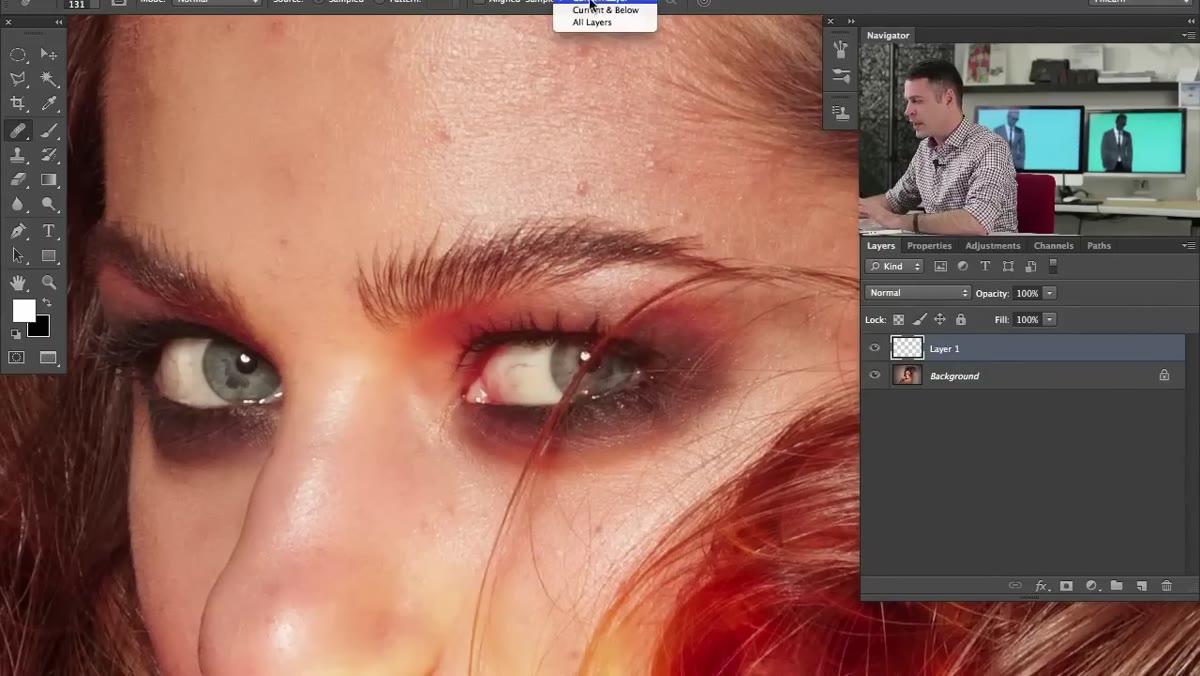Choose Current & Below from Sample menu
This screenshot has width=1200, height=676.
[605, 10]
